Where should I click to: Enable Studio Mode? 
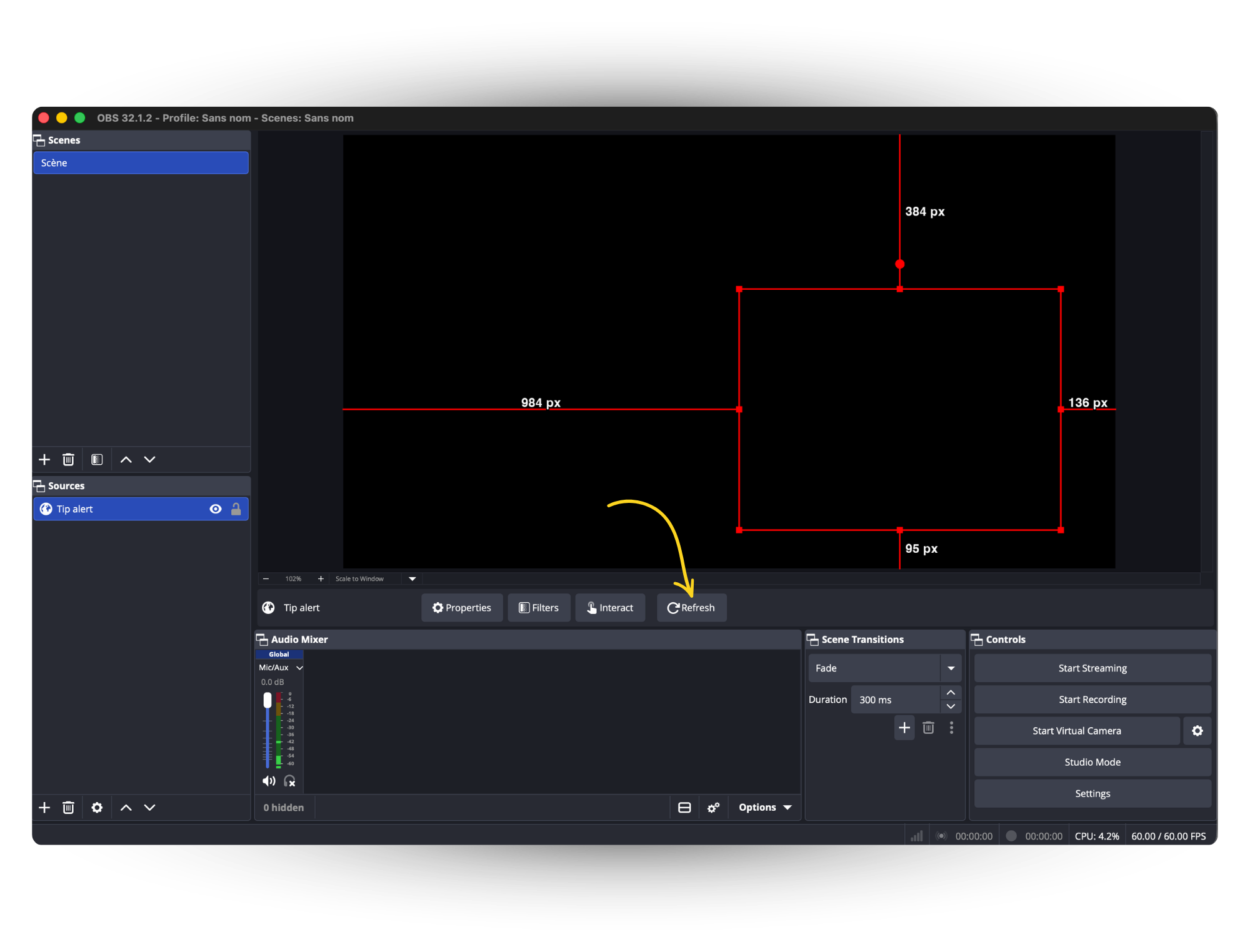(x=1092, y=762)
